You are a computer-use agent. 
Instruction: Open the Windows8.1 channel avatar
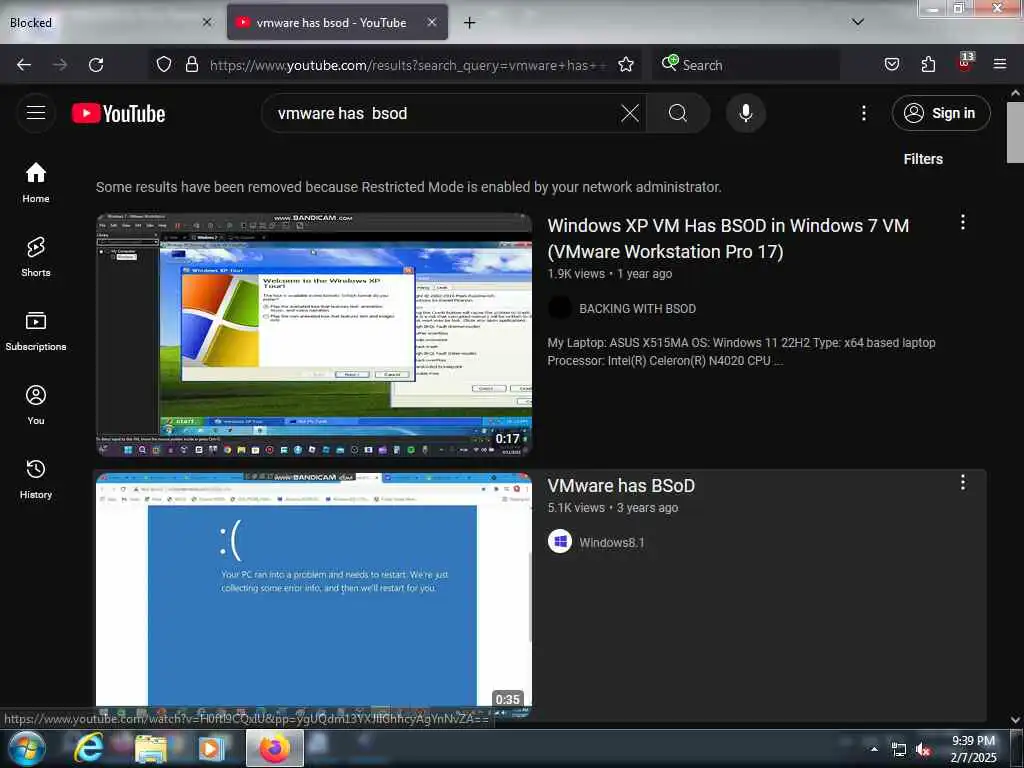[560, 541]
